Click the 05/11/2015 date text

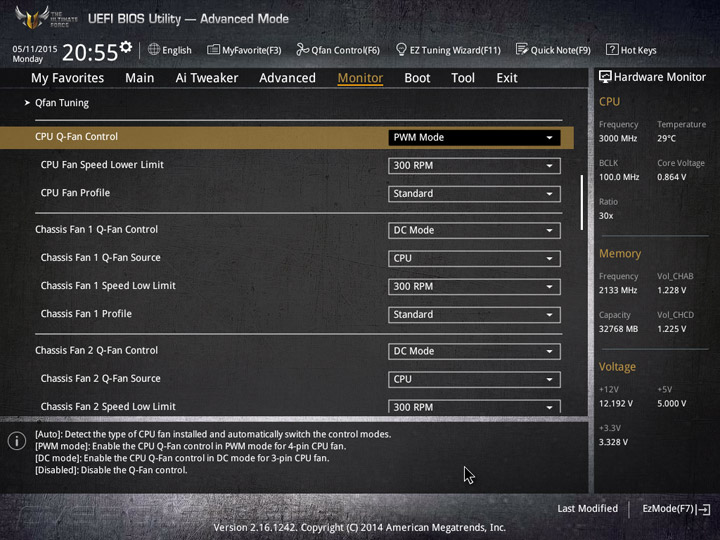[35, 49]
